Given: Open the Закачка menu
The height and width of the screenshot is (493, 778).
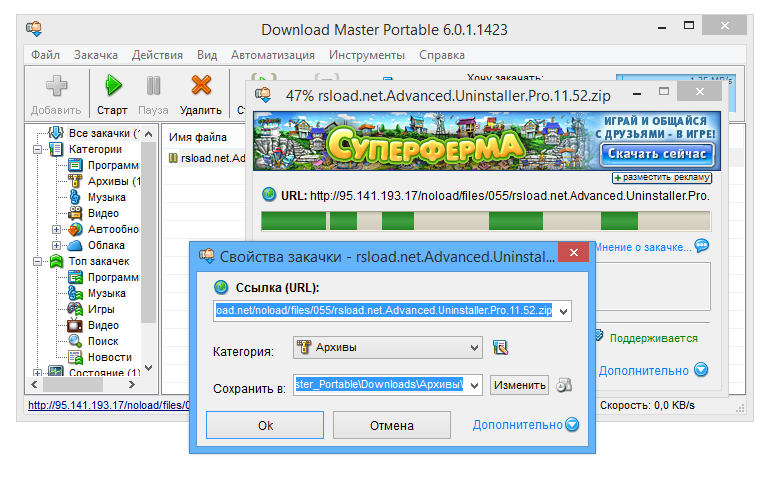Looking at the screenshot, I should pos(96,55).
